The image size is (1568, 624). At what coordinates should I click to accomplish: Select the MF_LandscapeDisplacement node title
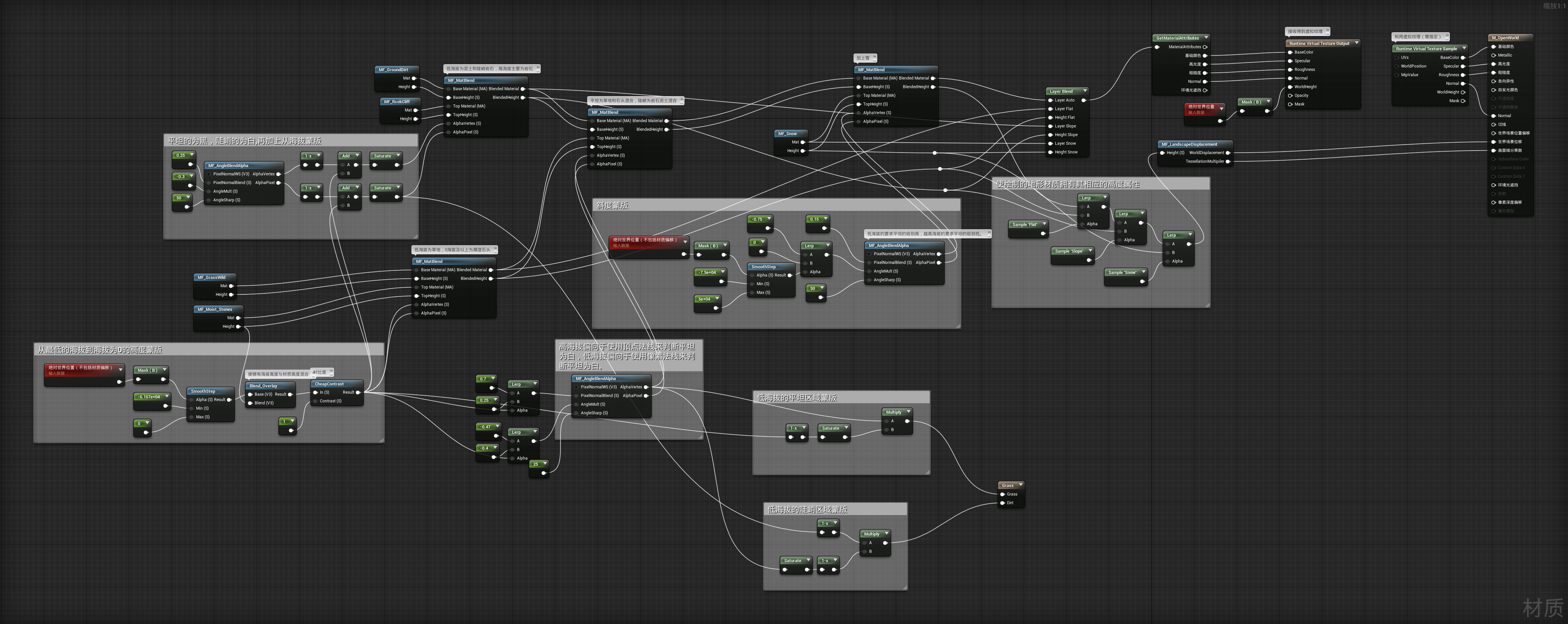[x=1189, y=144]
